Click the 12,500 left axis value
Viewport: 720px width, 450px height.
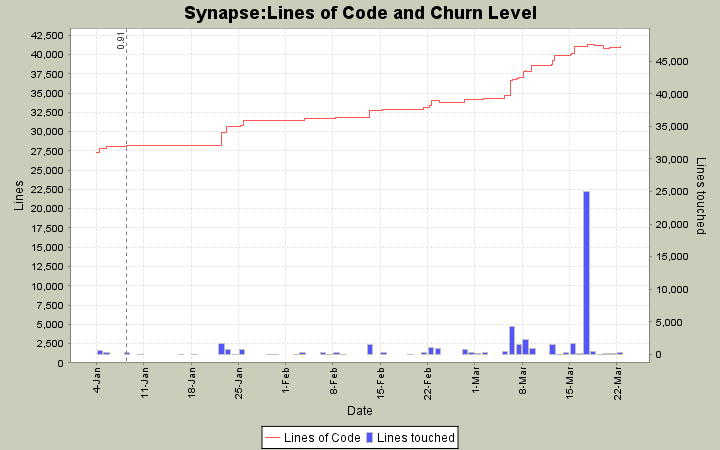47,267
